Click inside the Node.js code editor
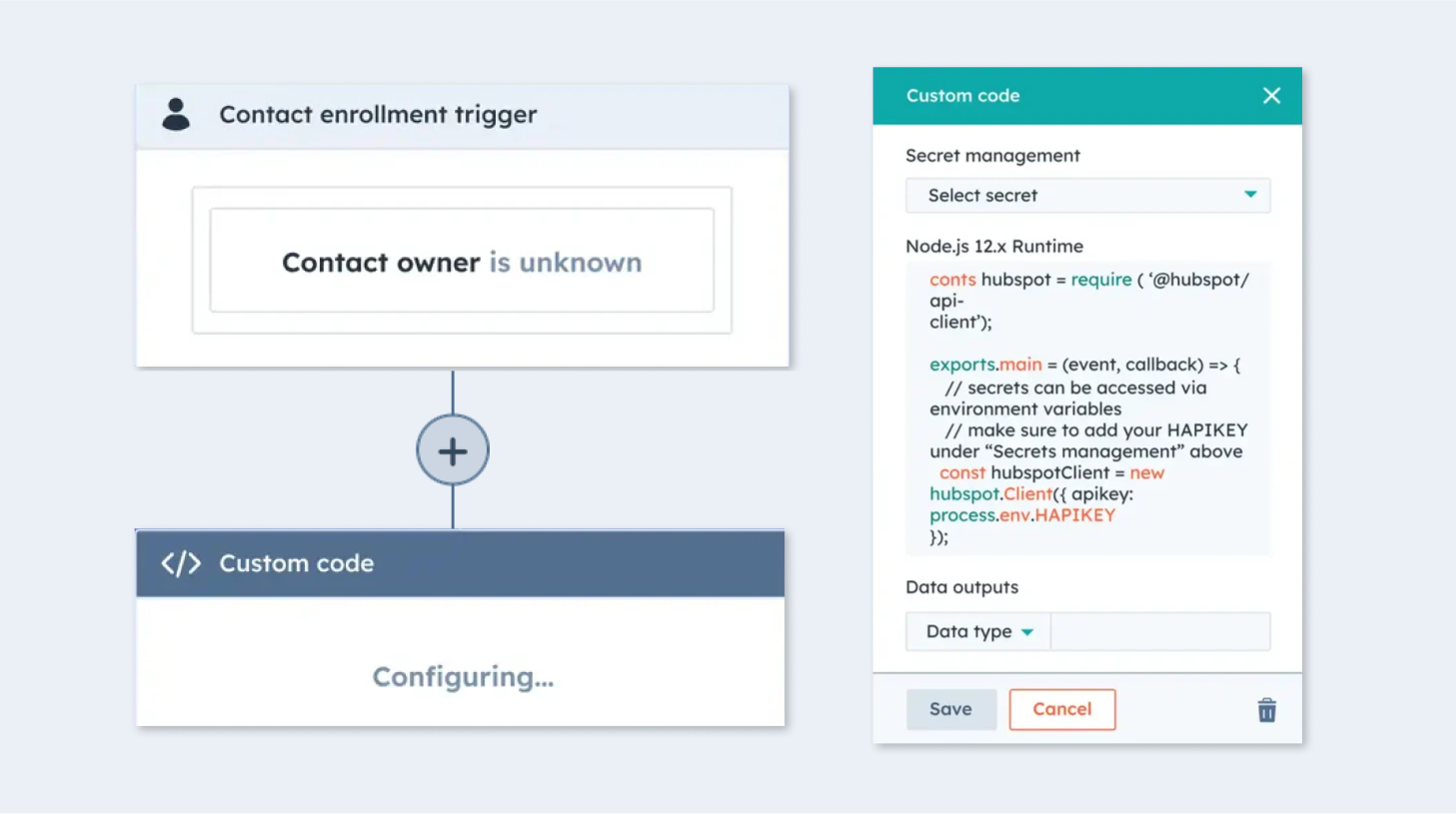The height and width of the screenshot is (814, 1456). 1087,408
